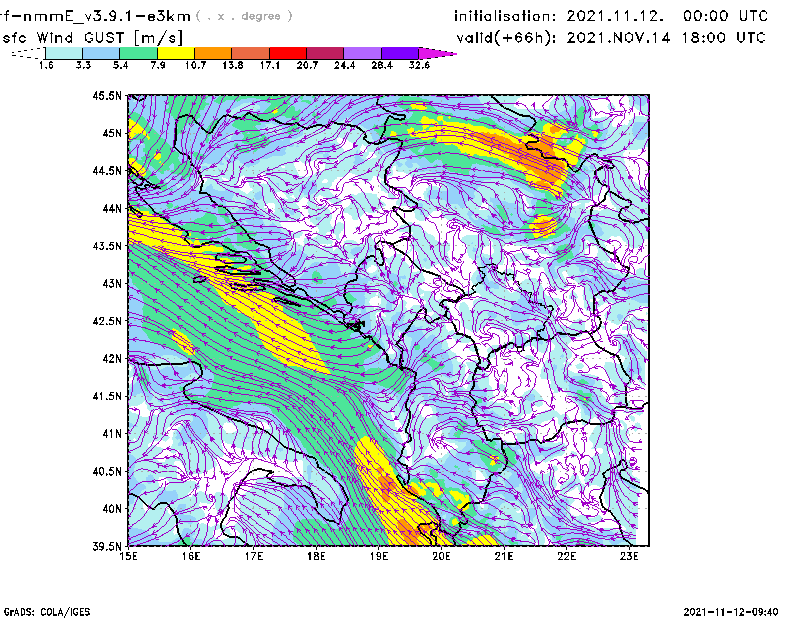Click the model name 'nmmE_v3.9.1-e3km' text
Viewport: 800px width, 618px height.
click(107, 16)
